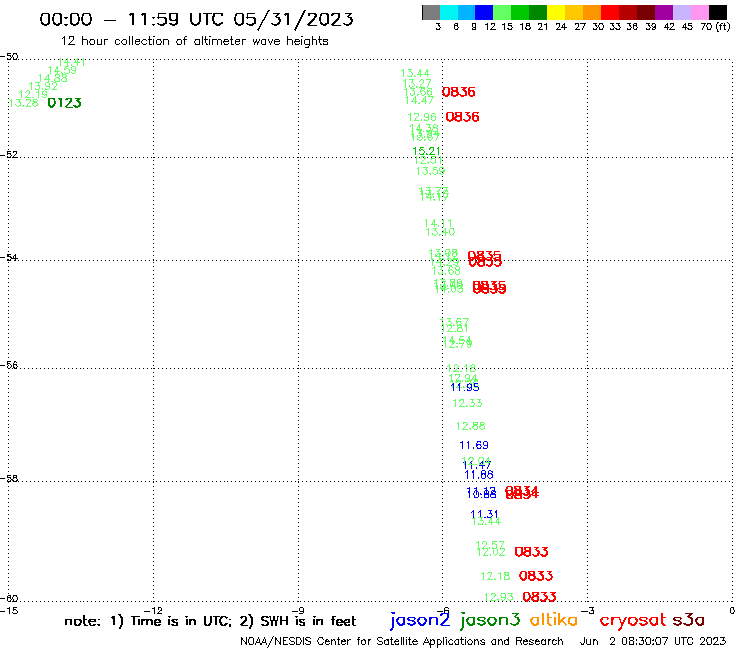Screen dimensions: 740x650
Task: Click the s3a satellite legend label
Action: click(x=689, y=621)
